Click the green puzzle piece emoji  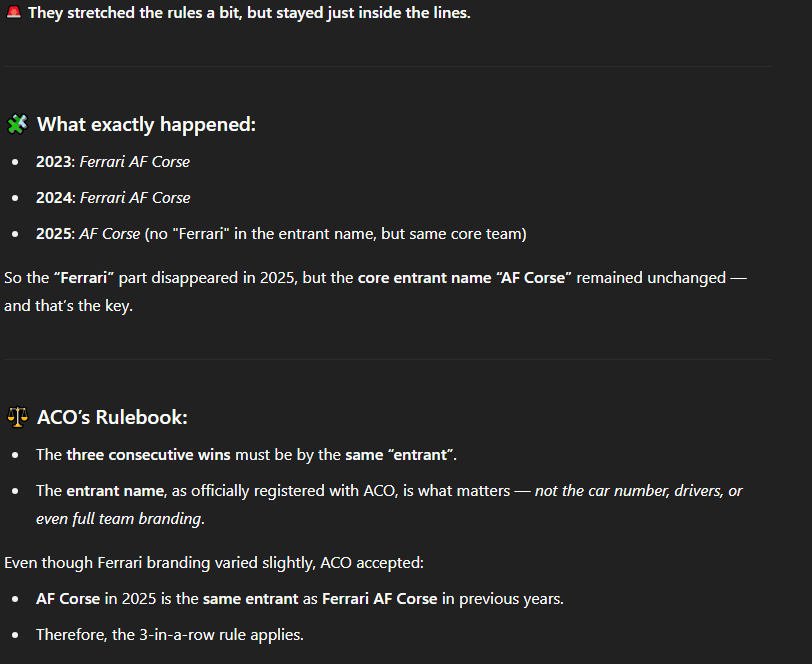[17, 124]
